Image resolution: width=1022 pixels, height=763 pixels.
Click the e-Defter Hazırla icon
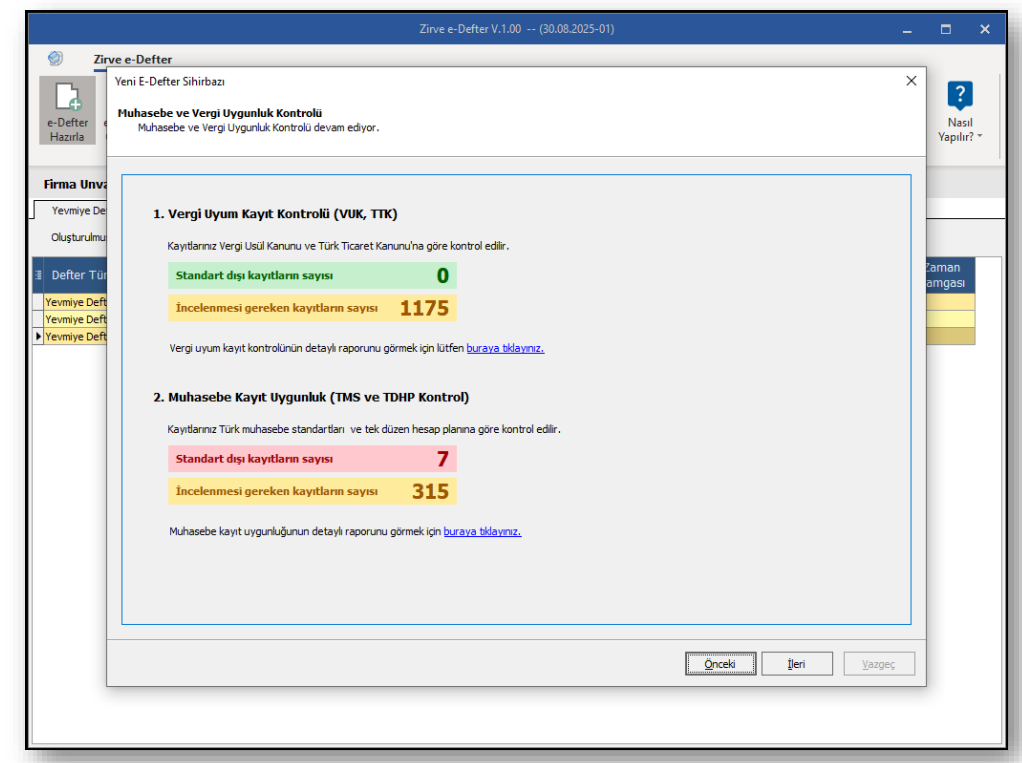67,110
